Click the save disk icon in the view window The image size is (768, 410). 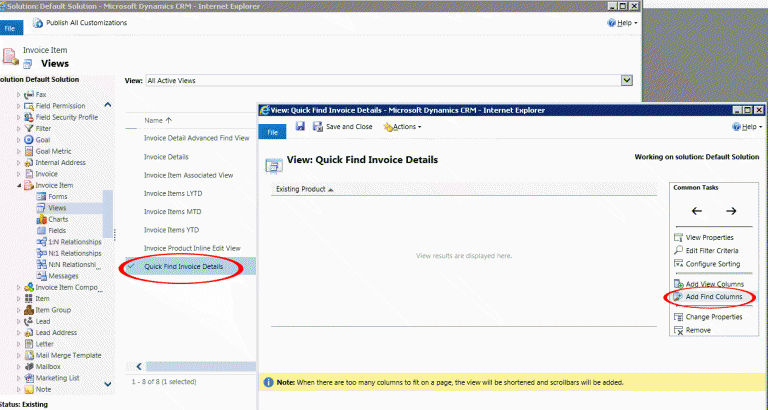point(300,126)
